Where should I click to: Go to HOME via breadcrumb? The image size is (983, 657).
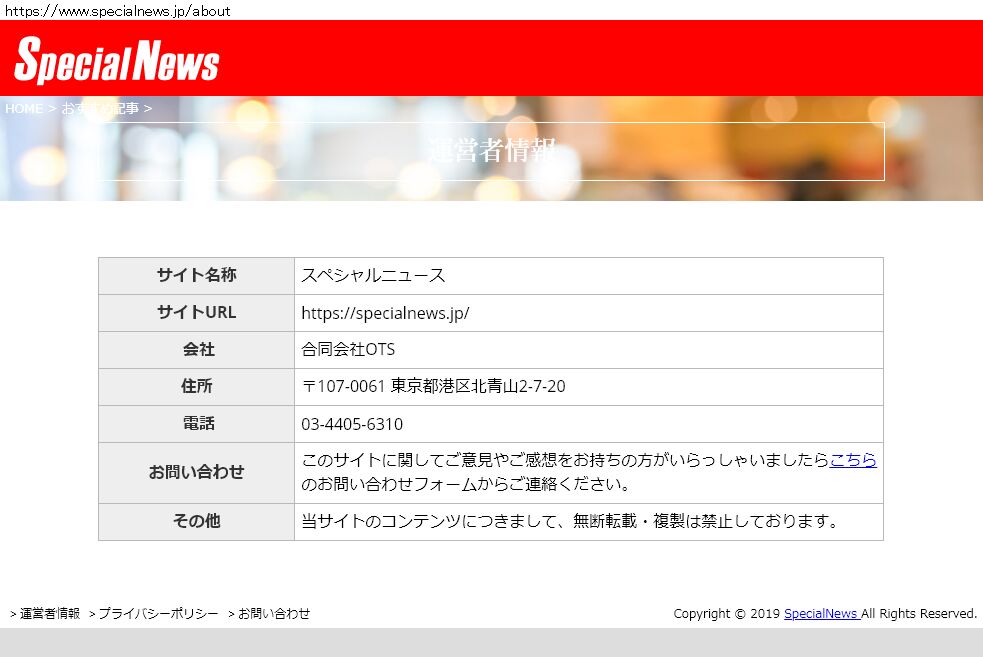click(x=24, y=108)
